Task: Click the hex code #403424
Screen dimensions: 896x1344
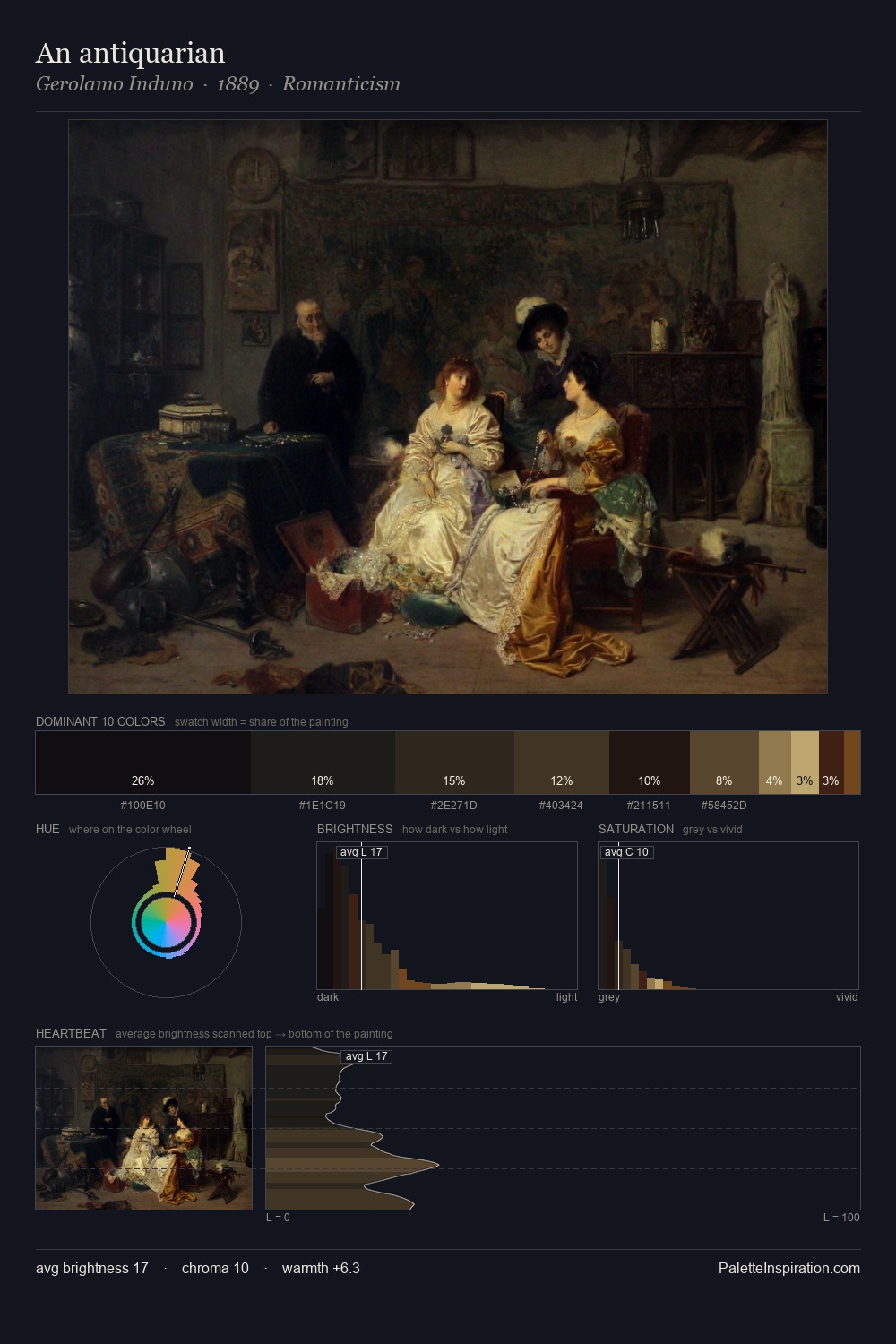Action: (562, 806)
